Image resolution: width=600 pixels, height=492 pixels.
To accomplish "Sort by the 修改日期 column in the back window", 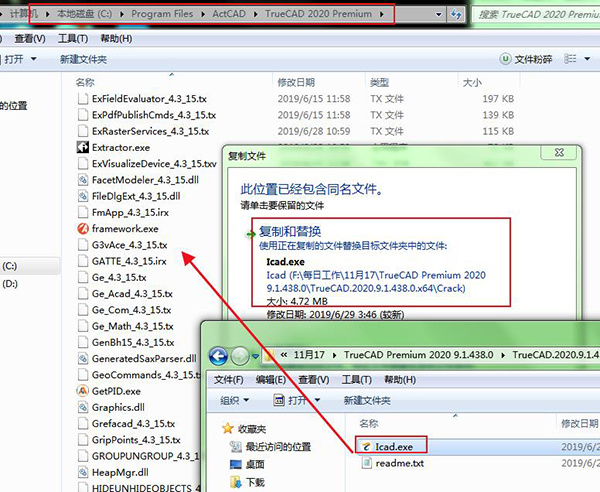I will click(296, 82).
